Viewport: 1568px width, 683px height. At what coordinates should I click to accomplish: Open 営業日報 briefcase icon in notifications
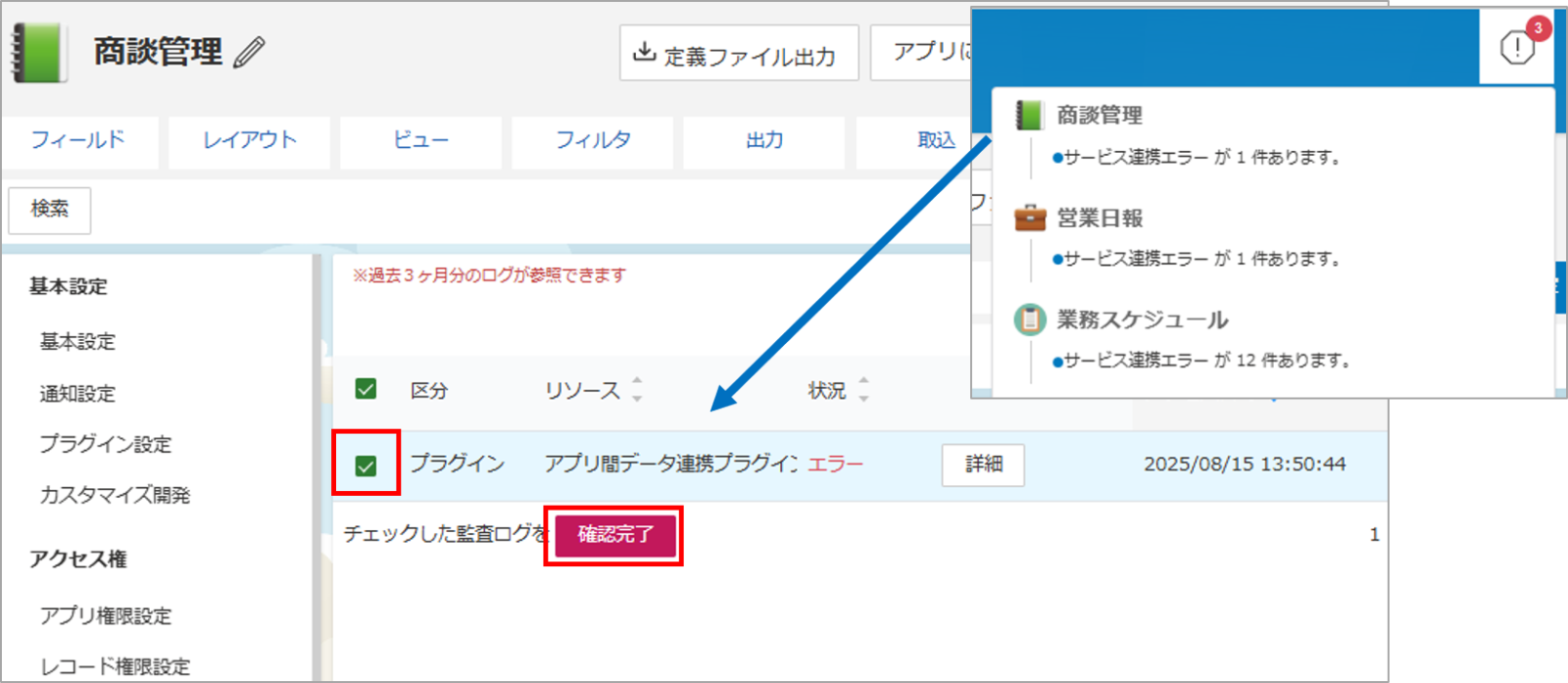coord(1029,218)
